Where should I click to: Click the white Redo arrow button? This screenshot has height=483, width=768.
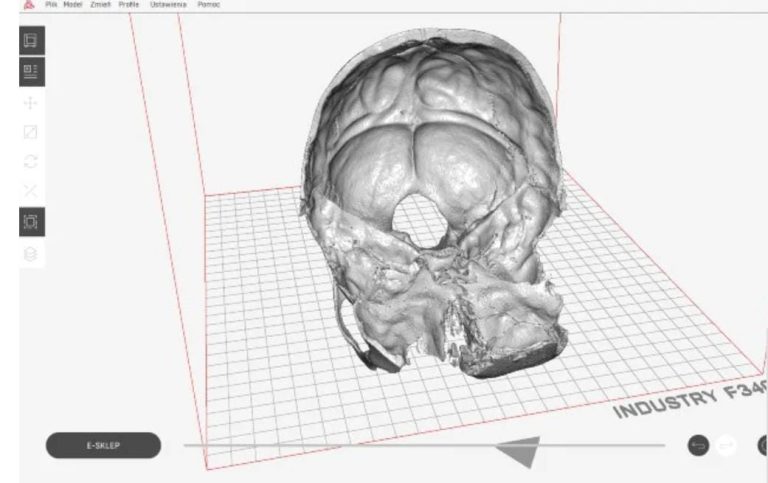pos(725,445)
